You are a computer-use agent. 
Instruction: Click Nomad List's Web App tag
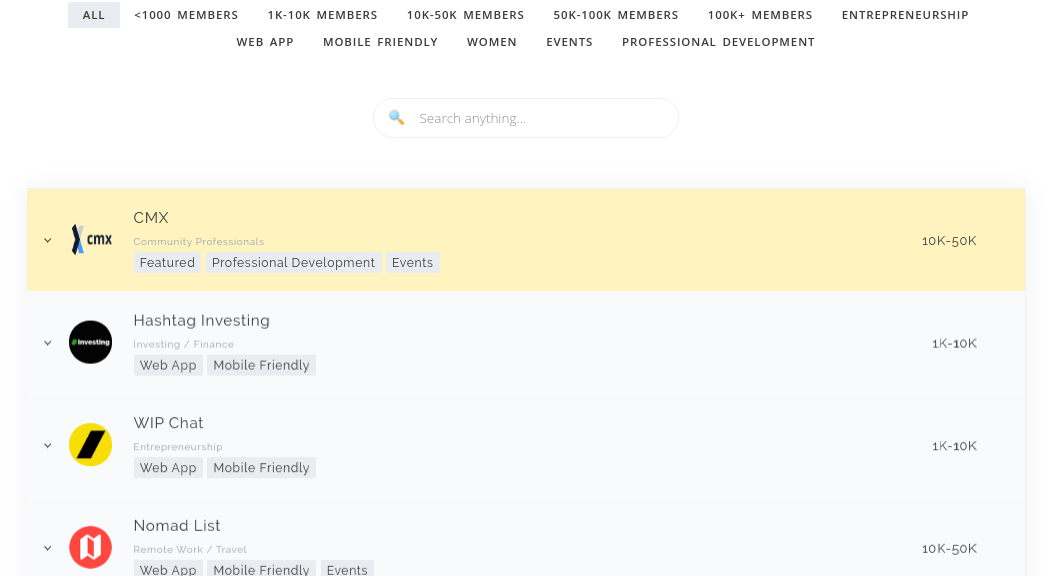[x=168, y=569]
